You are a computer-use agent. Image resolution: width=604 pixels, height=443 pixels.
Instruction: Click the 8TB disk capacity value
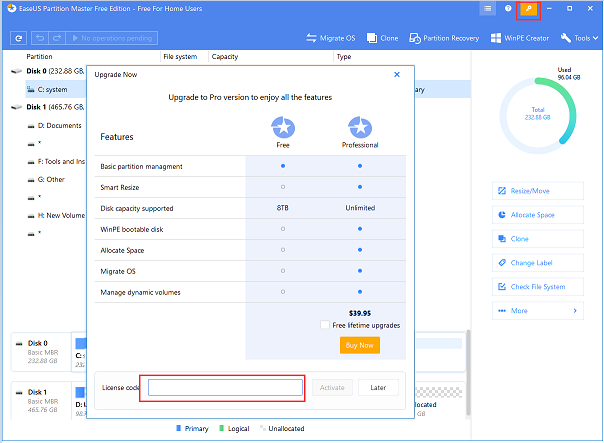(283, 208)
